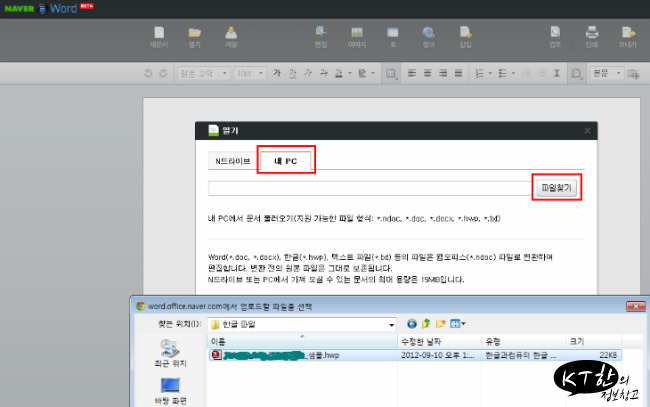Insert an image with 이미지 icon
The height and width of the screenshot is (407, 650).
point(357,36)
